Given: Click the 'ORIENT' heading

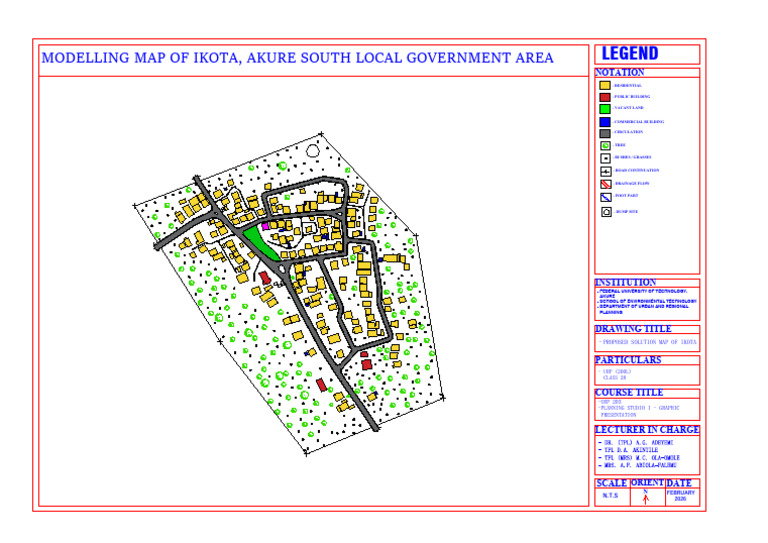Looking at the screenshot, I should (x=647, y=483).
